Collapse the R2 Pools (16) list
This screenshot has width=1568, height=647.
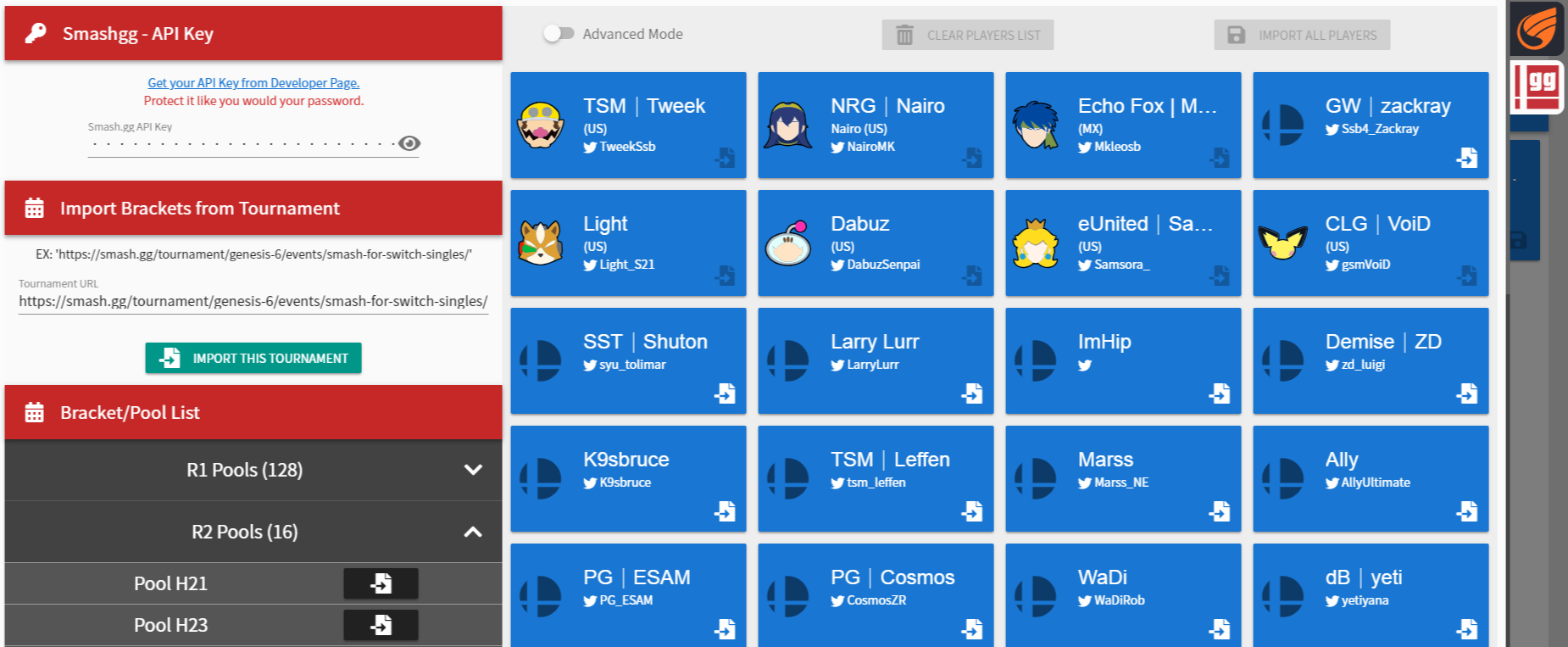coord(253,532)
